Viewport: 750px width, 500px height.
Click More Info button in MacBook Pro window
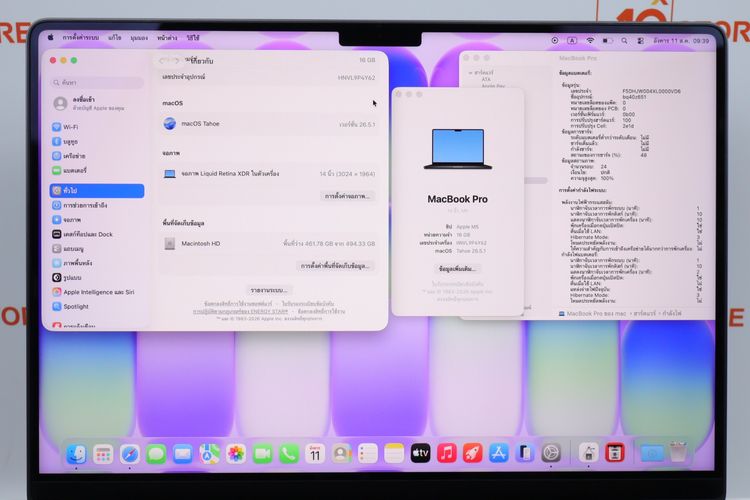457,269
